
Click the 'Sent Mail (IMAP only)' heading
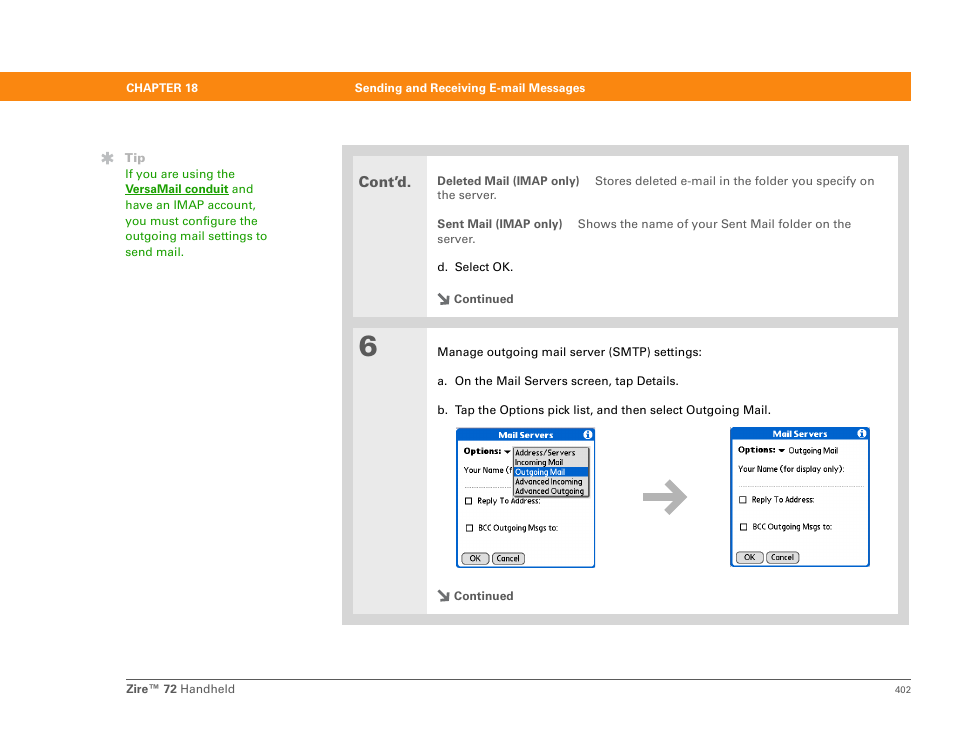[x=500, y=225]
